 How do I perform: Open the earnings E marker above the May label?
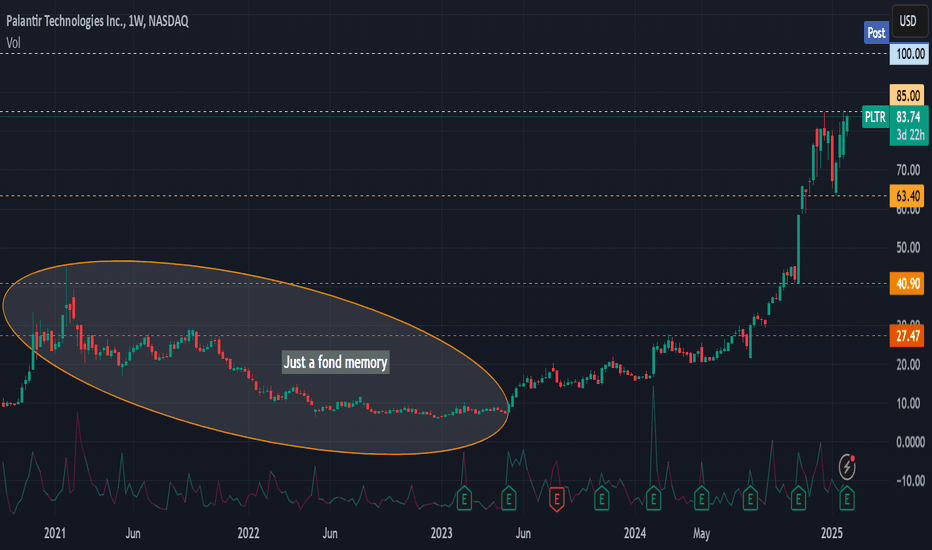point(701,499)
